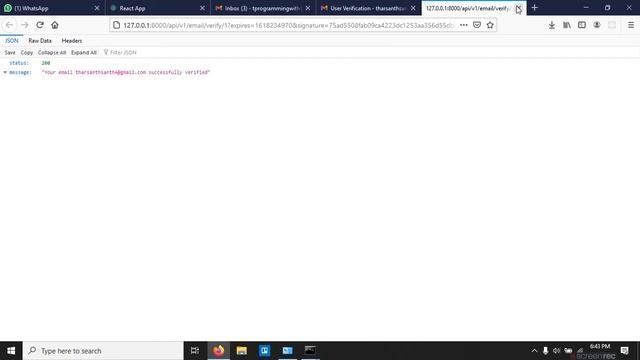Viewport: 640px width, 360px height.
Task: Select the Raw Data tab
Action: (40, 41)
